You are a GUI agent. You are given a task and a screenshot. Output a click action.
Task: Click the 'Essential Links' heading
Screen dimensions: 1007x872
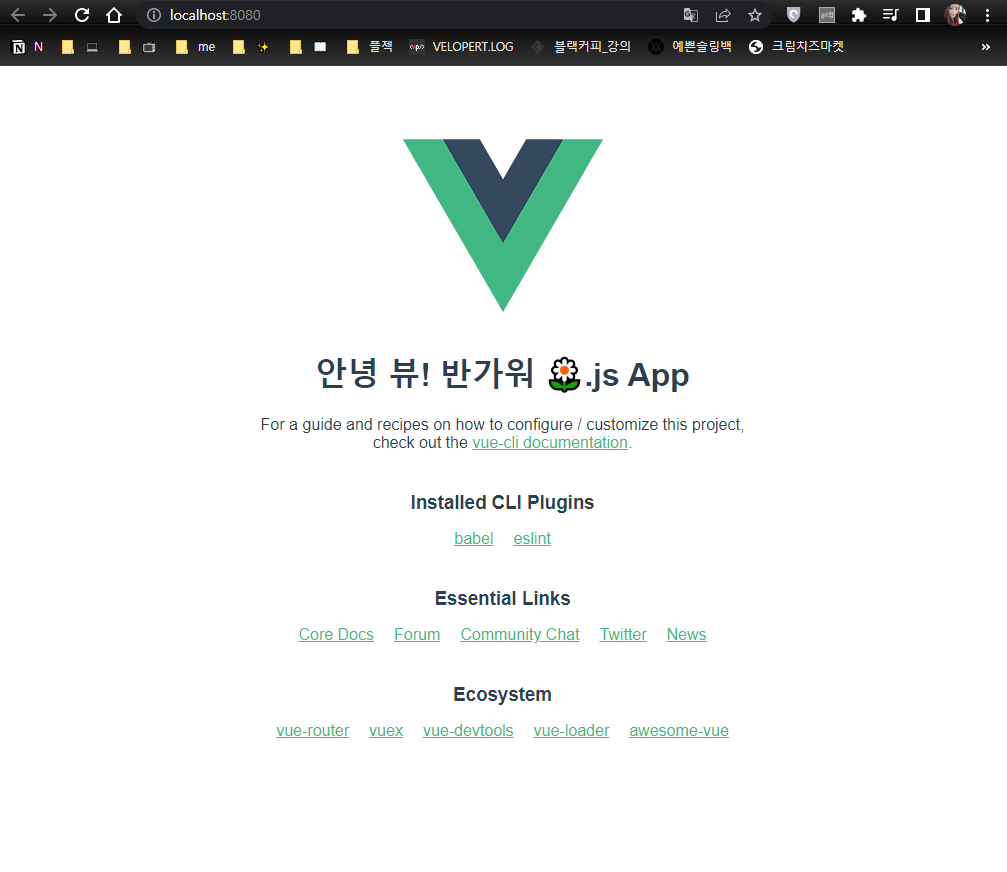502,598
